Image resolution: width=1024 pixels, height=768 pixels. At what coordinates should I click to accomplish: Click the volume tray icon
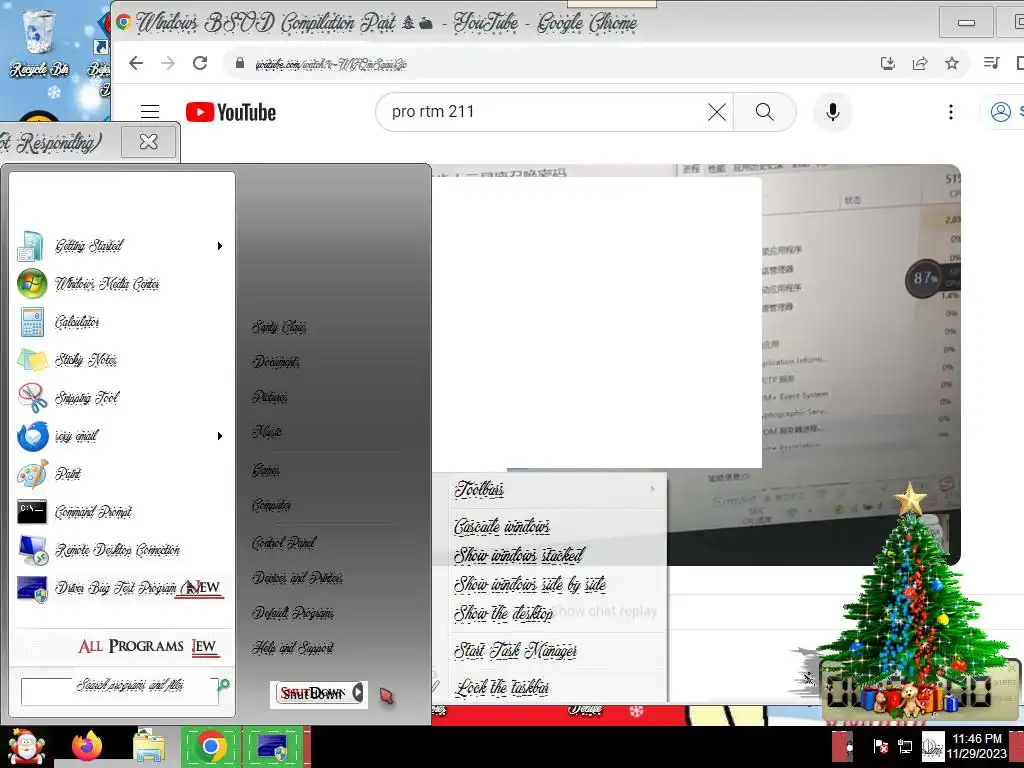pyautogui.click(x=932, y=746)
